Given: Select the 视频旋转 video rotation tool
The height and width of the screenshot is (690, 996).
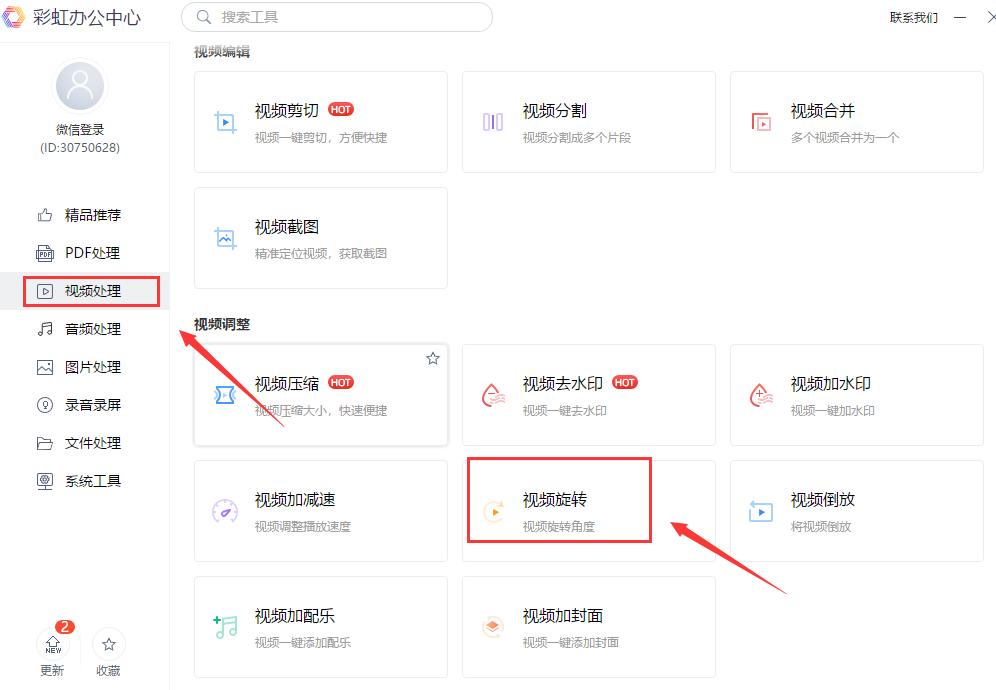Looking at the screenshot, I should click(560, 500).
